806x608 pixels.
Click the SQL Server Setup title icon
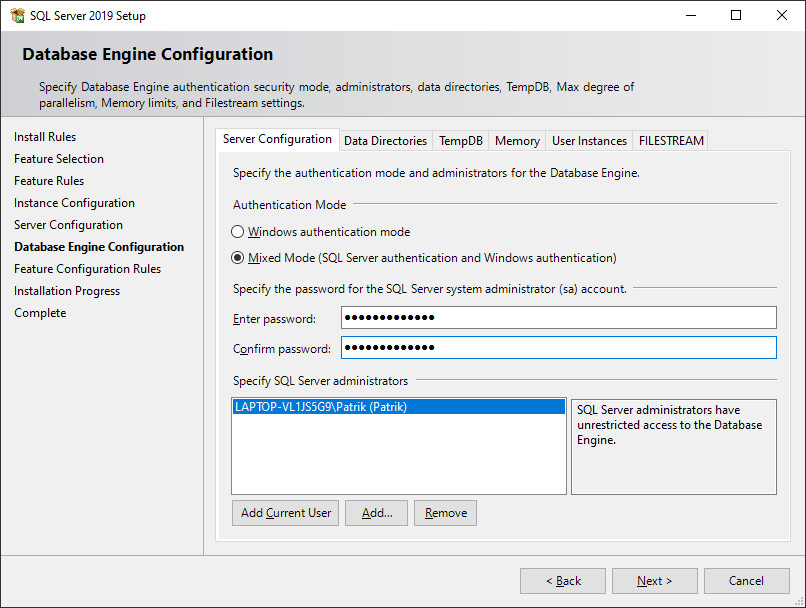(x=17, y=15)
